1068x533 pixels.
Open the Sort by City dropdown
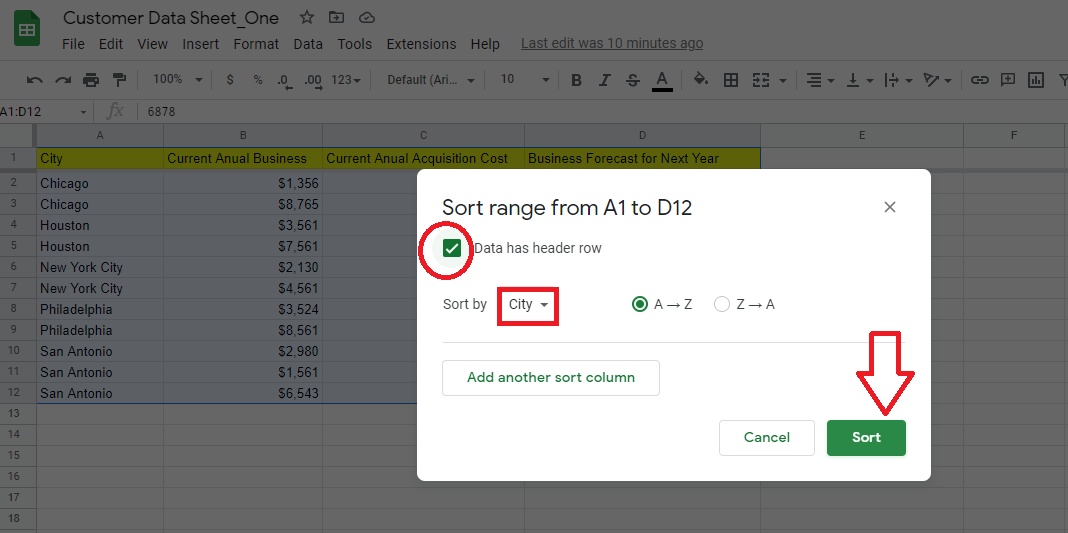click(x=528, y=304)
